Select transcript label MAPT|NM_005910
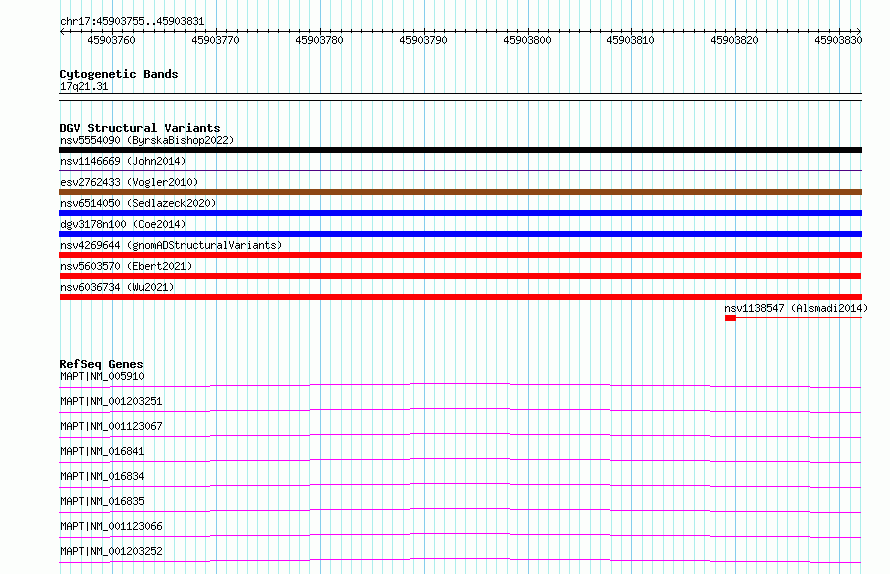The width and height of the screenshot is (890, 574). coord(102,376)
